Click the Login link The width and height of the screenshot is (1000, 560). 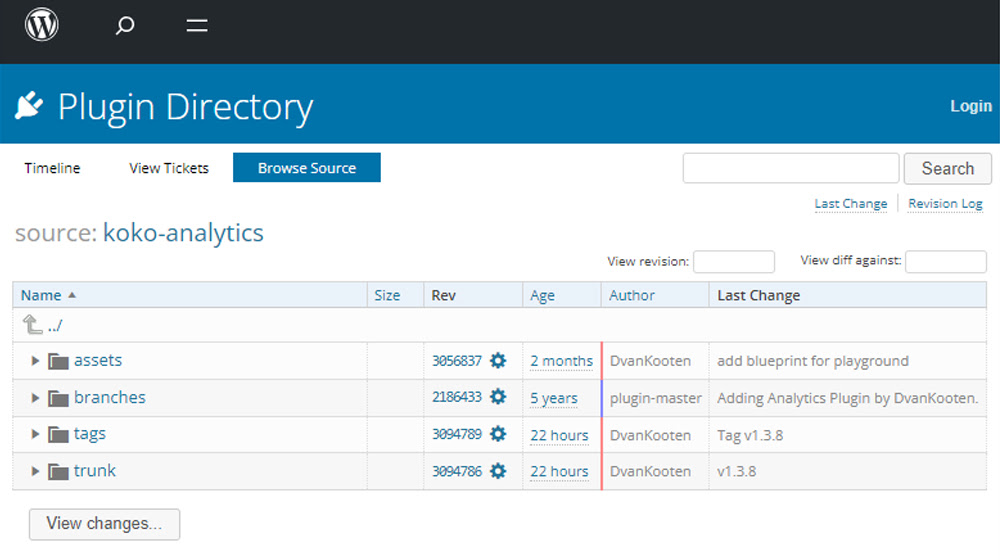click(x=971, y=106)
